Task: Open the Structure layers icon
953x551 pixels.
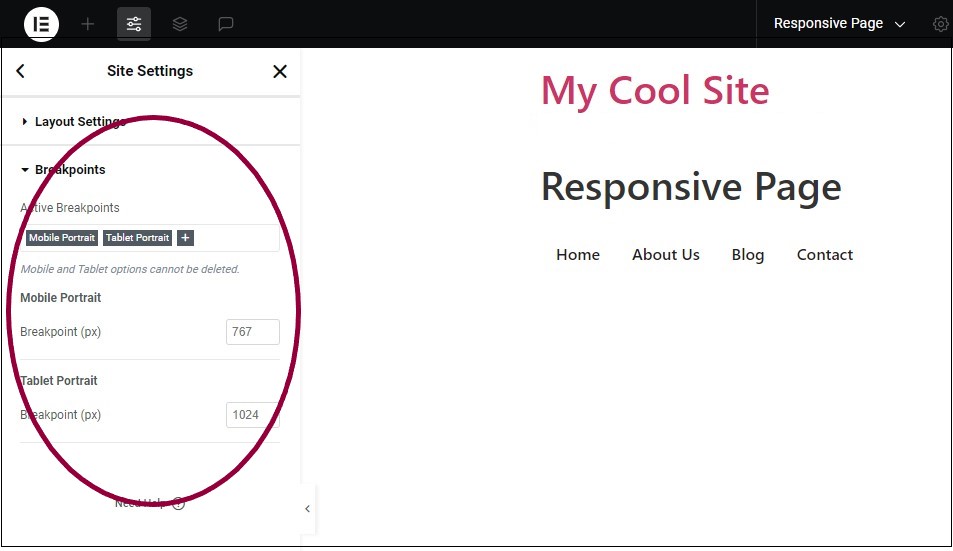Action: pos(180,24)
